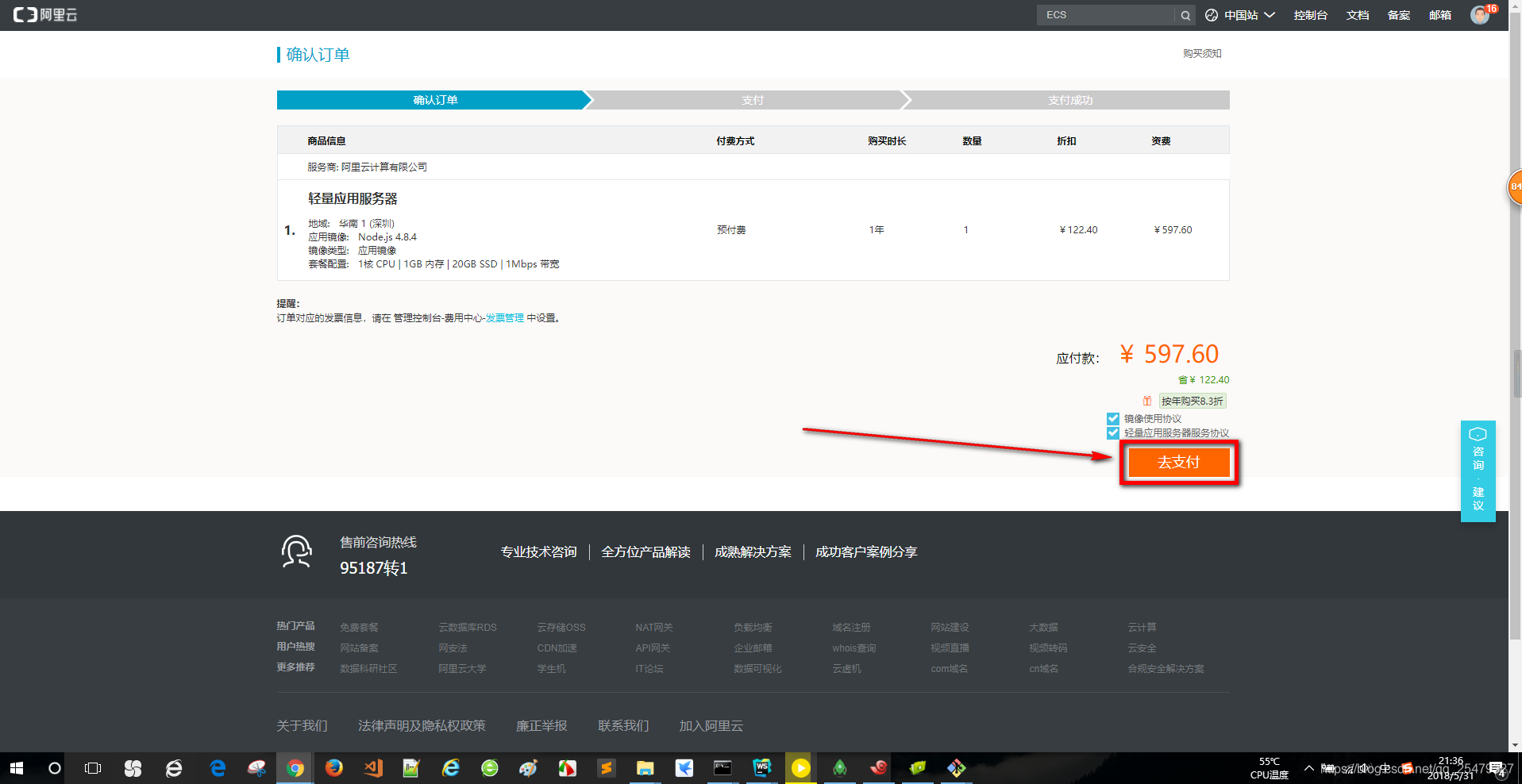Open WebStorm from the taskbar
This screenshot has width=1522, height=784.
point(761,768)
